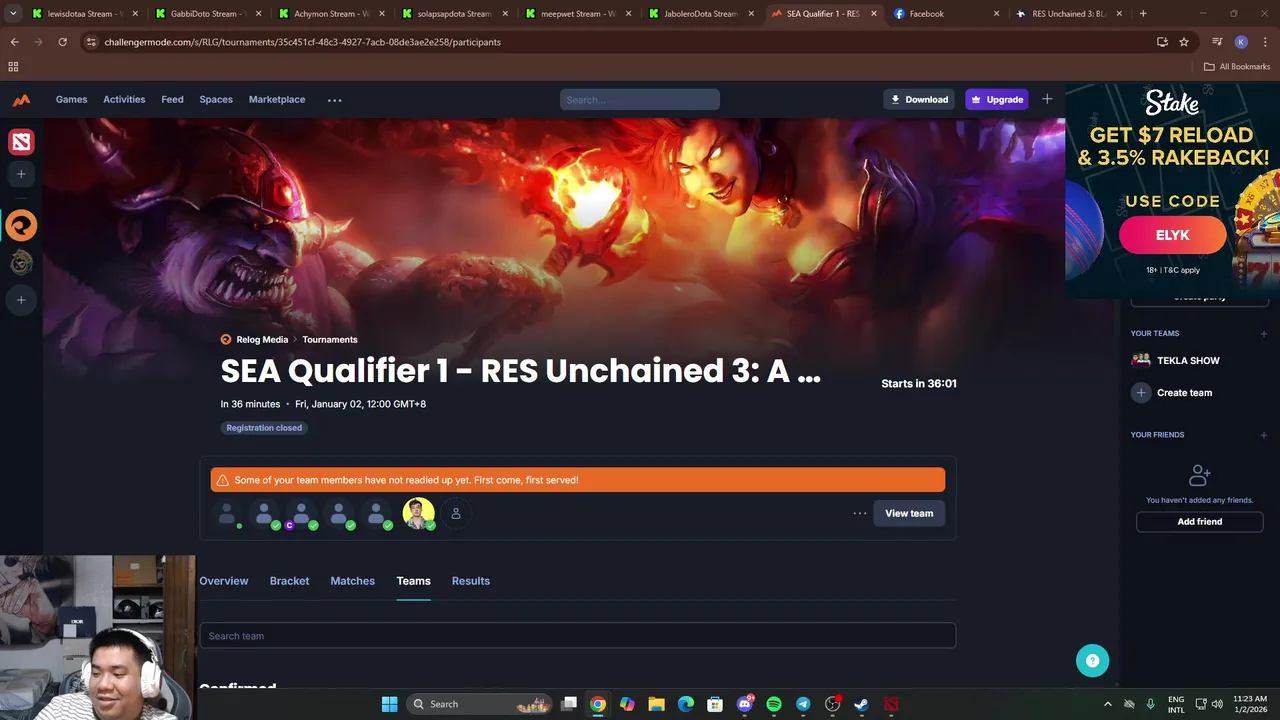The image size is (1280, 720).
Task: Show hidden system tray icons
Action: point(1107,704)
